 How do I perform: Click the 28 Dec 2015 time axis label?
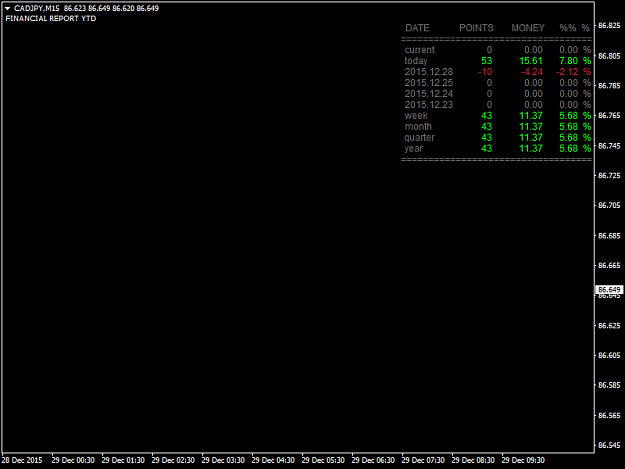coord(22,460)
